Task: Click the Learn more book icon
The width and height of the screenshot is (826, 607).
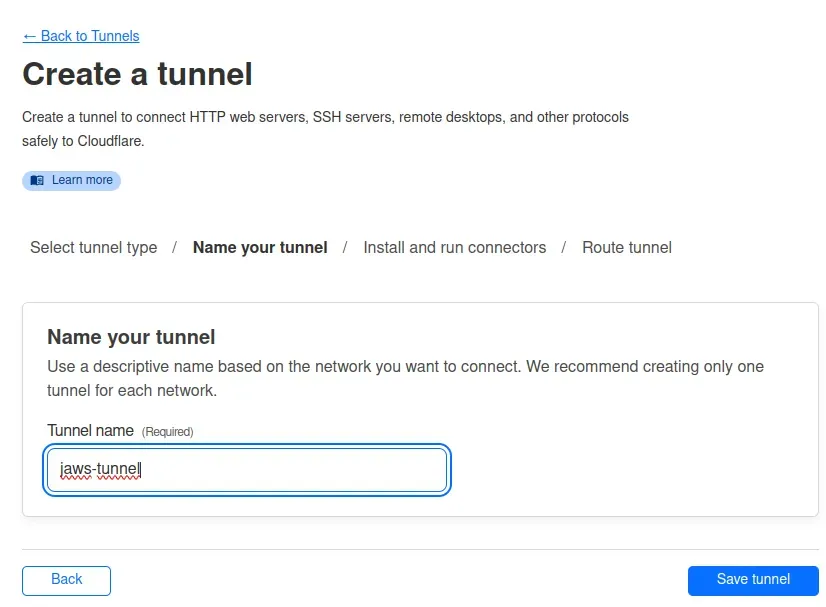Action: coord(37,180)
